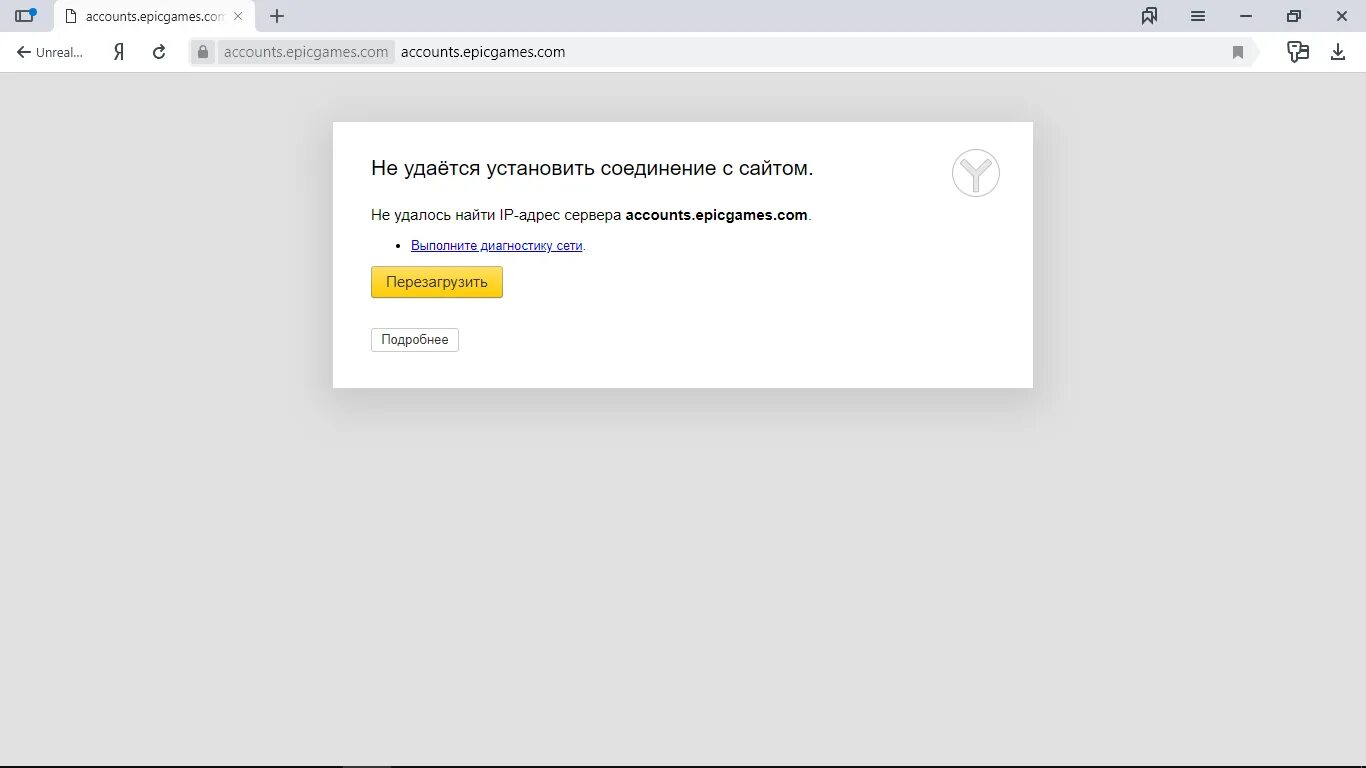Image resolution: width=1366 pixels, height=768 pixels.
Task: Reload the page with the refresh icon
Action: coord(159,52)
